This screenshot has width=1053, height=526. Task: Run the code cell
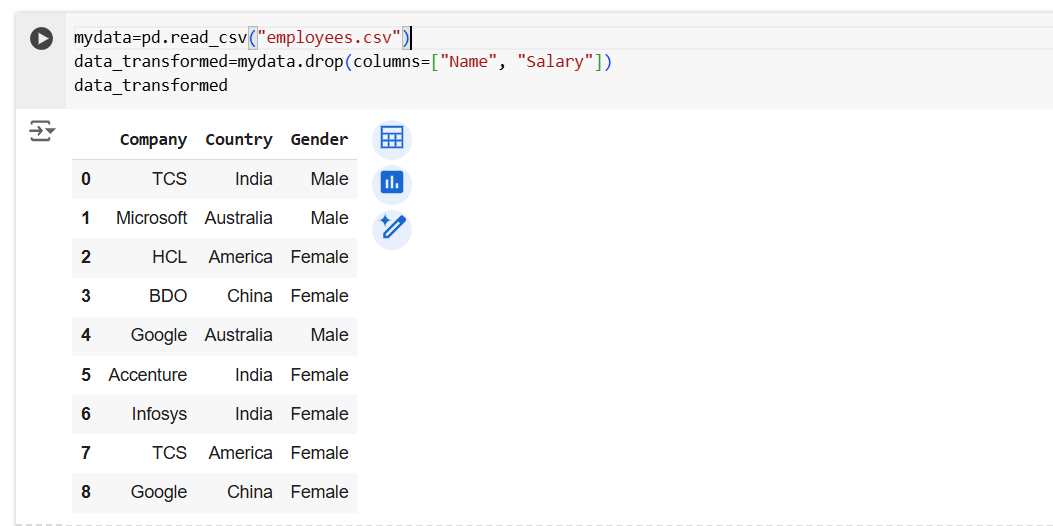(x=41, y=38)
